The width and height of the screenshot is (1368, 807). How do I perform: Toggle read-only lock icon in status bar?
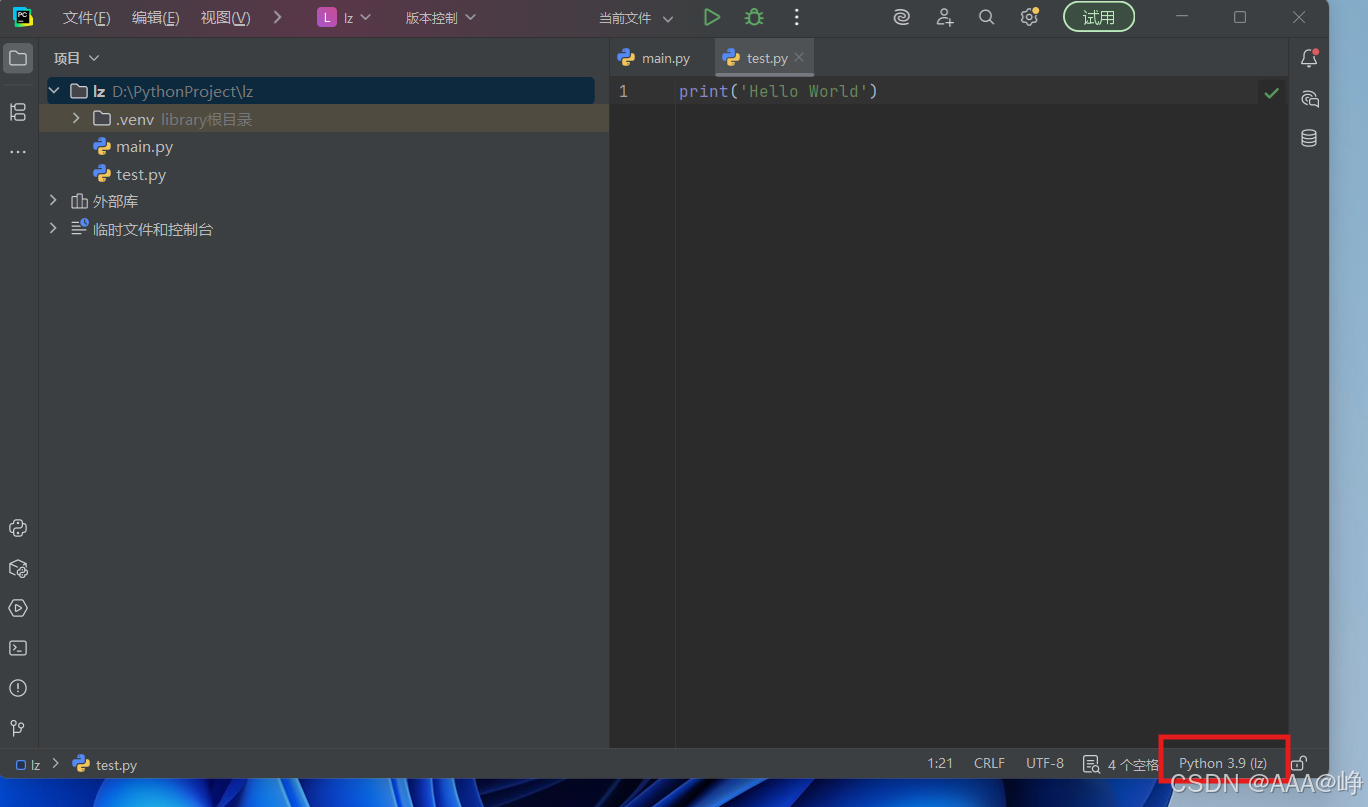(x=1298, y=763)
